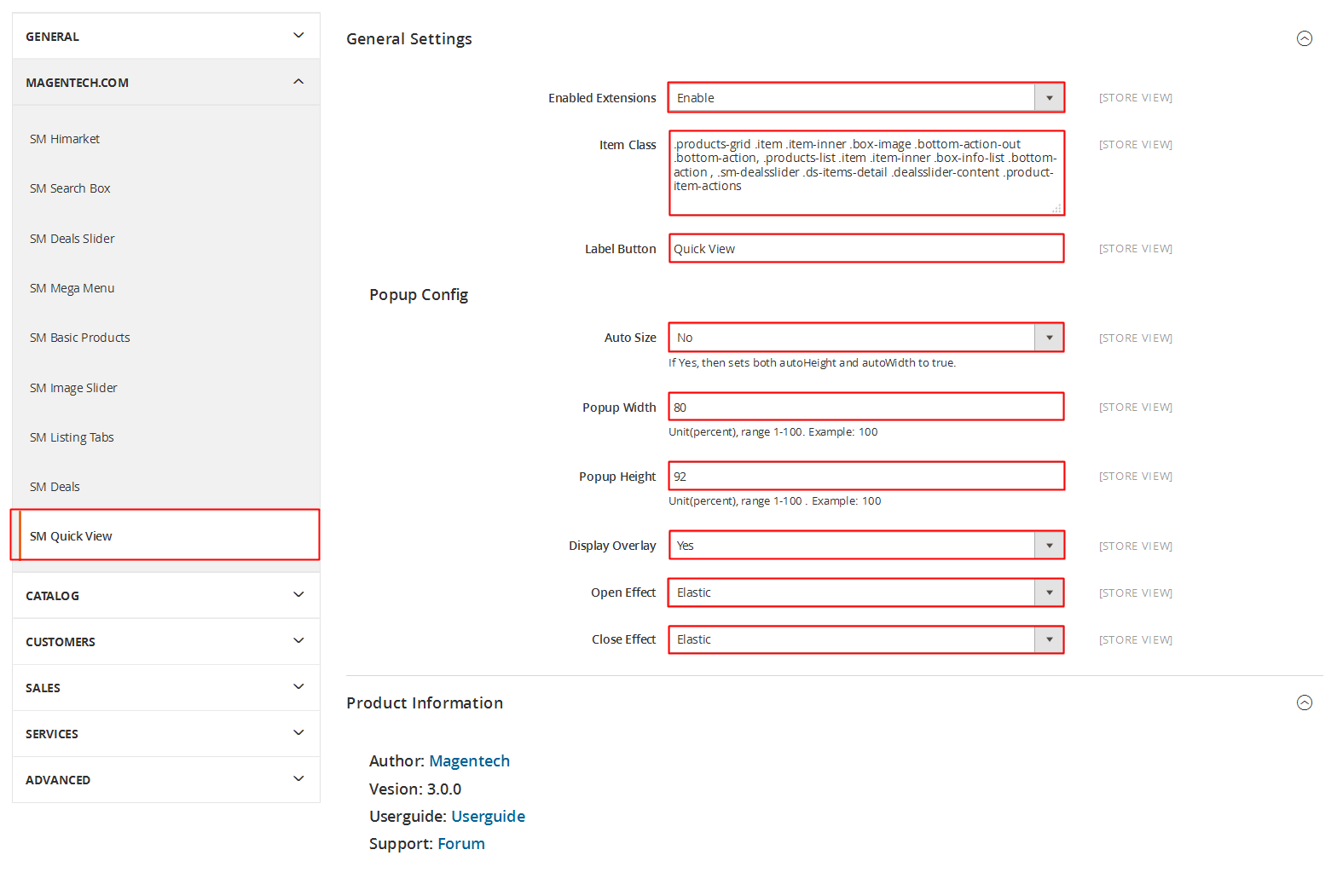Open the Enabled Extensions dropdown
This screenshot has width=1337, height=896.
[865, 98]
